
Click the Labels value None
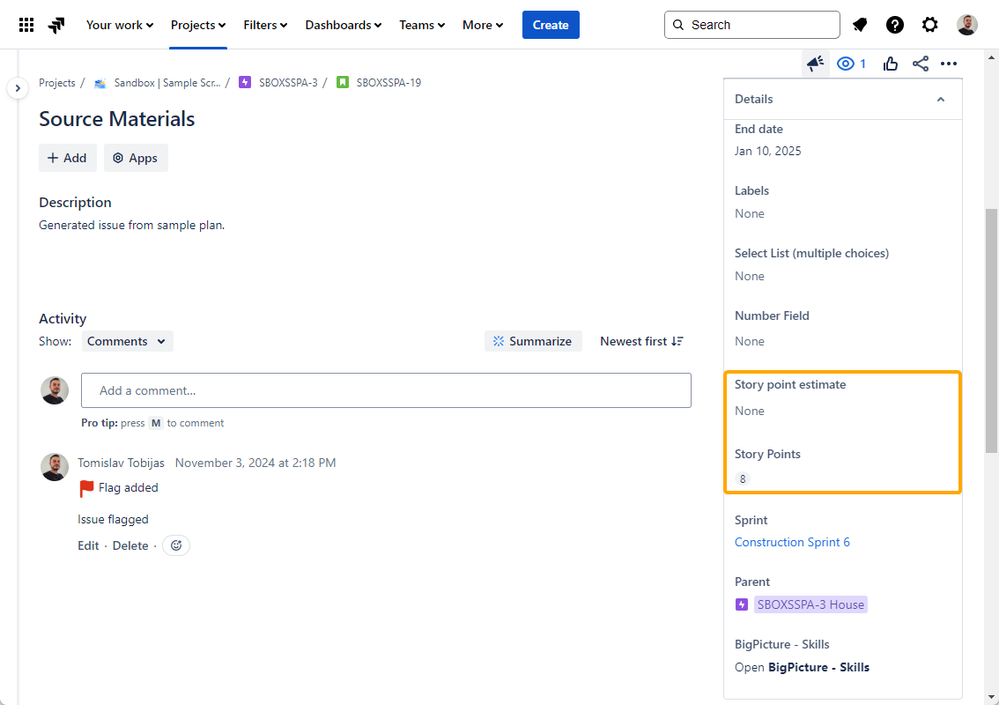point(749,214)
